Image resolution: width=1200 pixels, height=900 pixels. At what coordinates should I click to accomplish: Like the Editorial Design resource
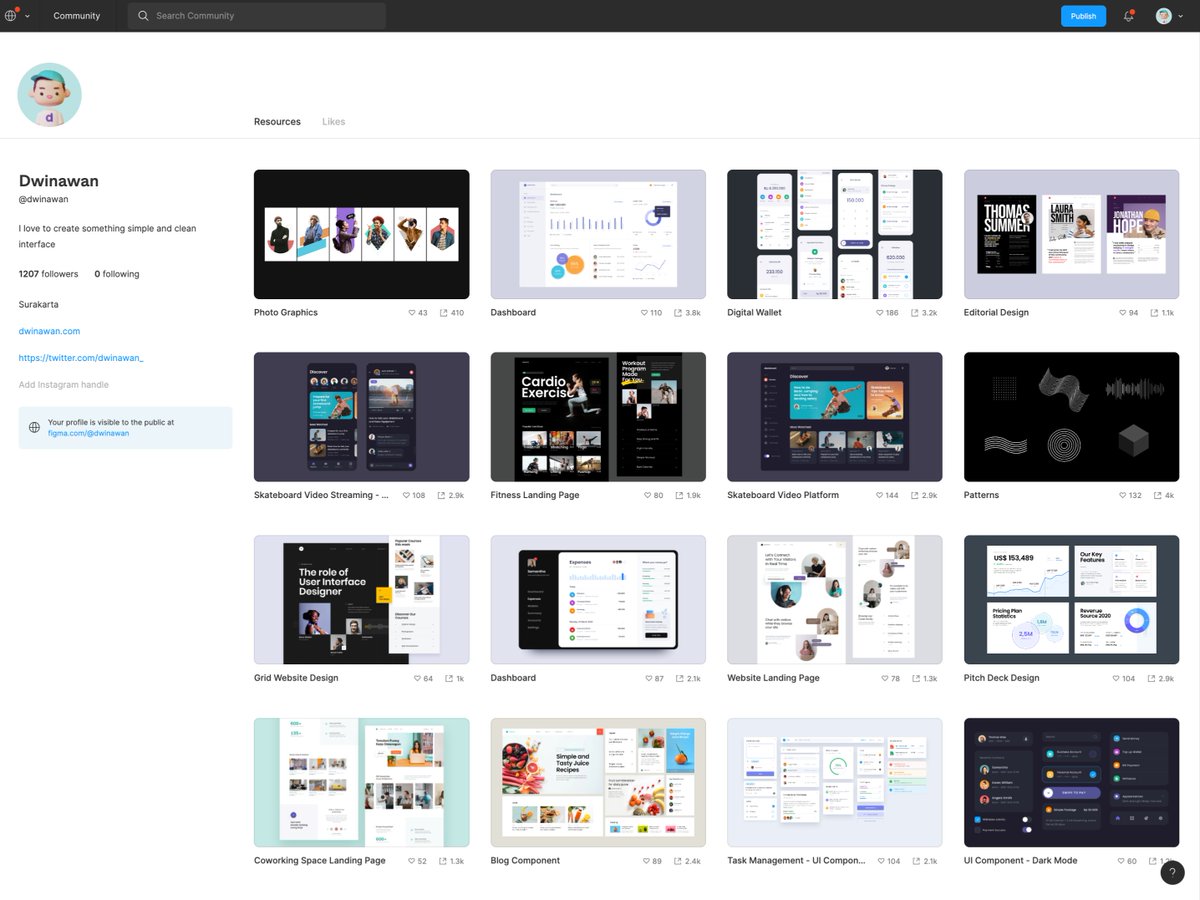1122,313
